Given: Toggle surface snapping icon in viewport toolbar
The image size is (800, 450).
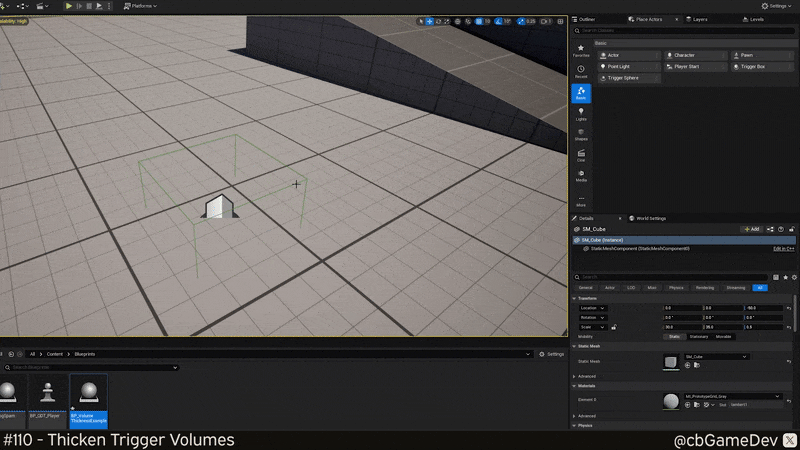Looking at the screenshot, I should coord(468,21).
